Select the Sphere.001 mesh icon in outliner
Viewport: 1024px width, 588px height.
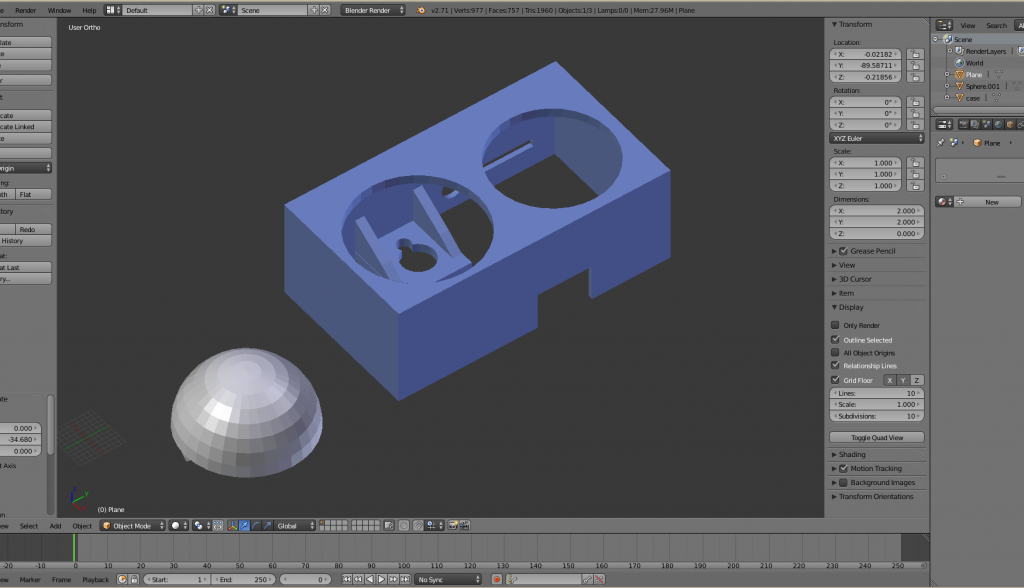959,86
